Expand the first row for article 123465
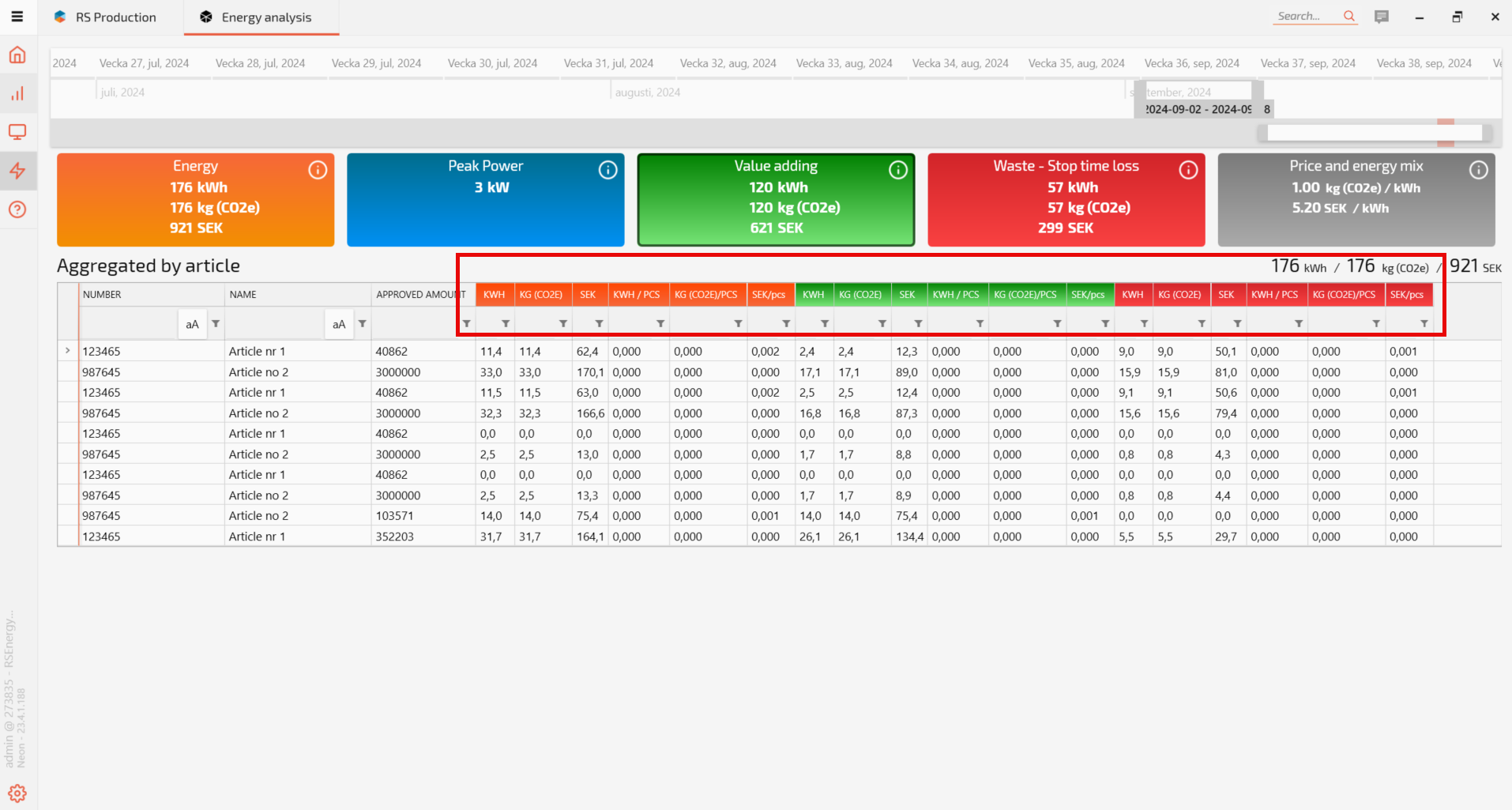The image size is (1512, 810). pyautogui.click(x=68, y=351)
